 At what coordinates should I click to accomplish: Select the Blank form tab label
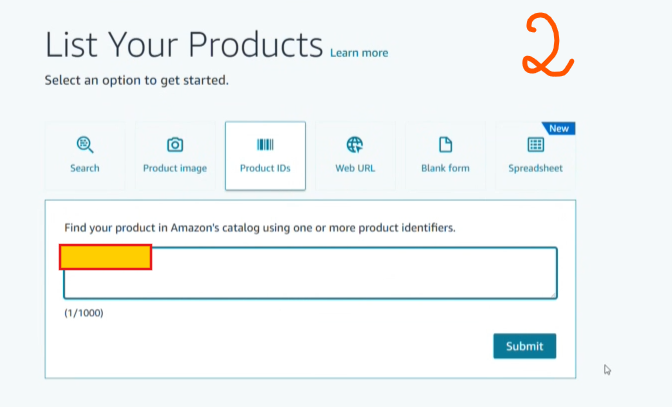(x=445, y=168)
